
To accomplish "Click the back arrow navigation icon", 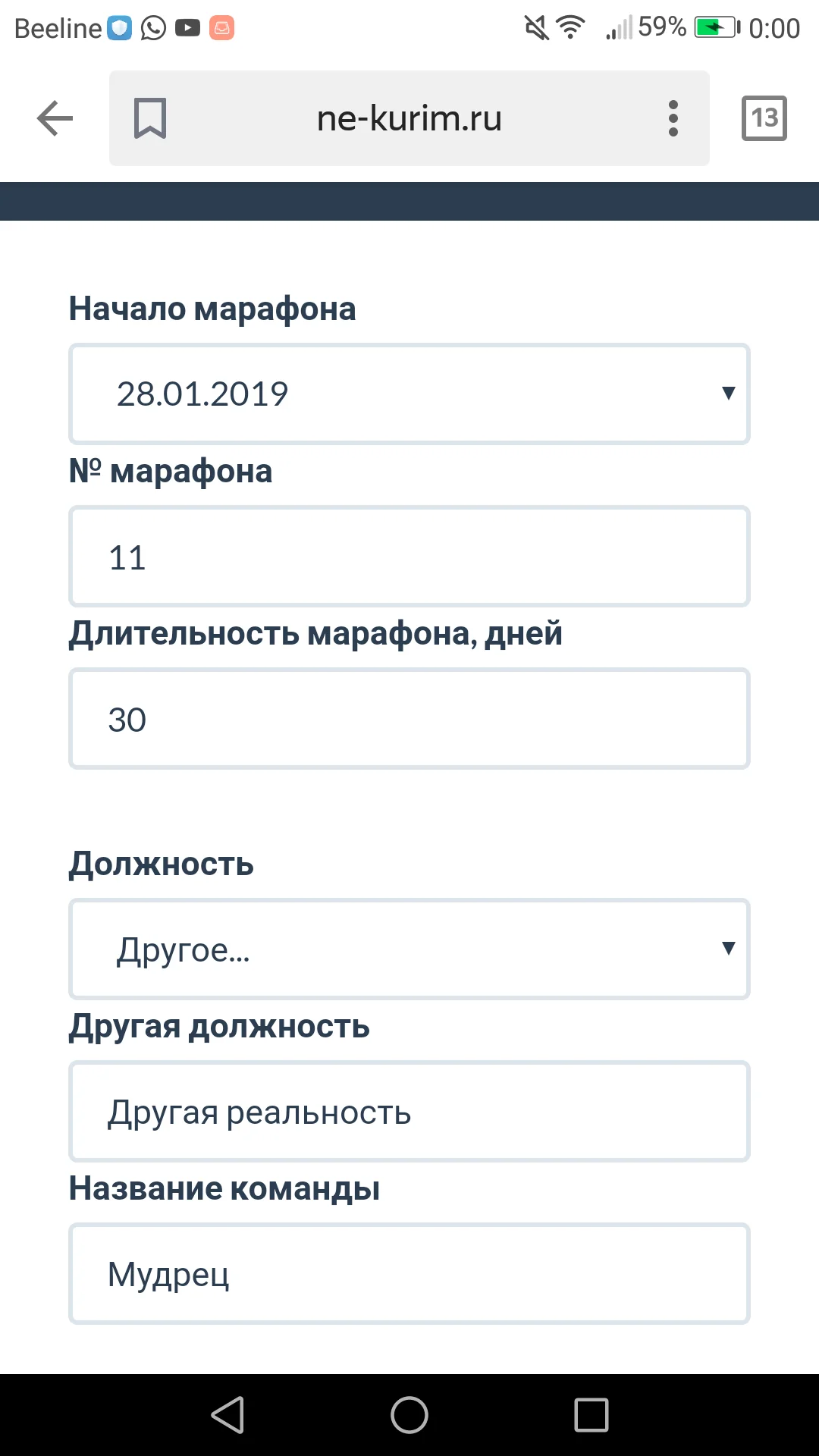I will pos(53,118).
